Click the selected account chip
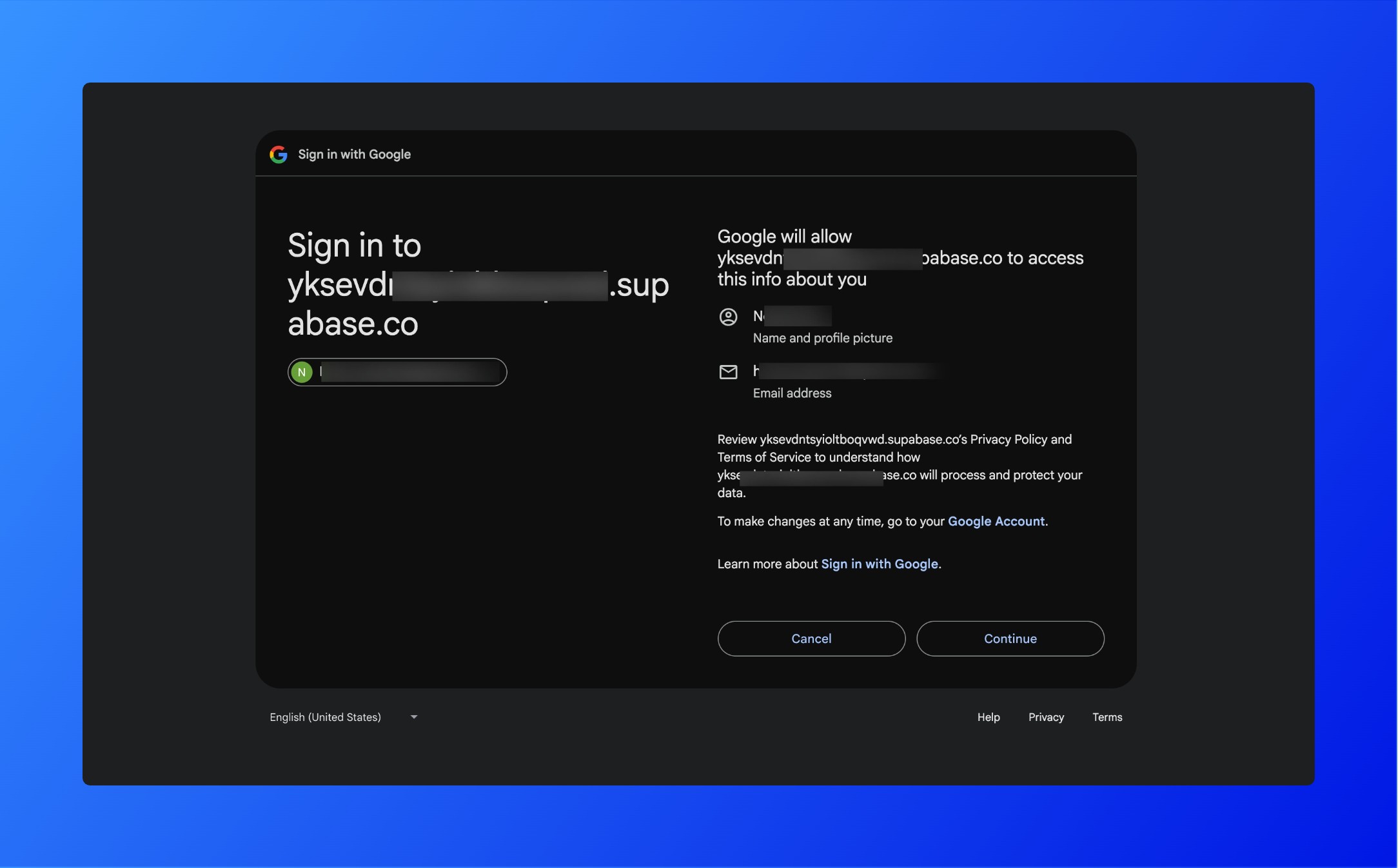Image resolution: width=1398 pixels, height=868 pixels. point(397,372)
